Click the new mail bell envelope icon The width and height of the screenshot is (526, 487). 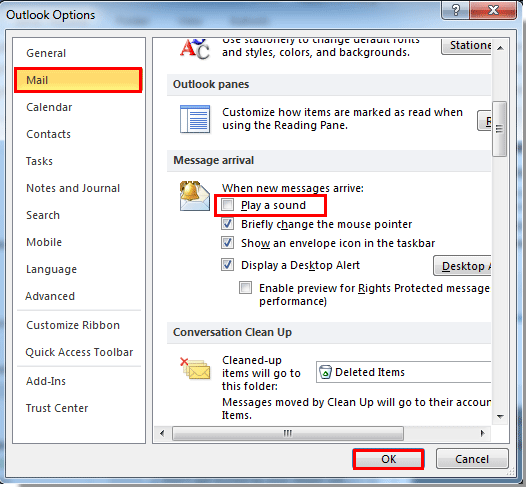tap(195, 196)
